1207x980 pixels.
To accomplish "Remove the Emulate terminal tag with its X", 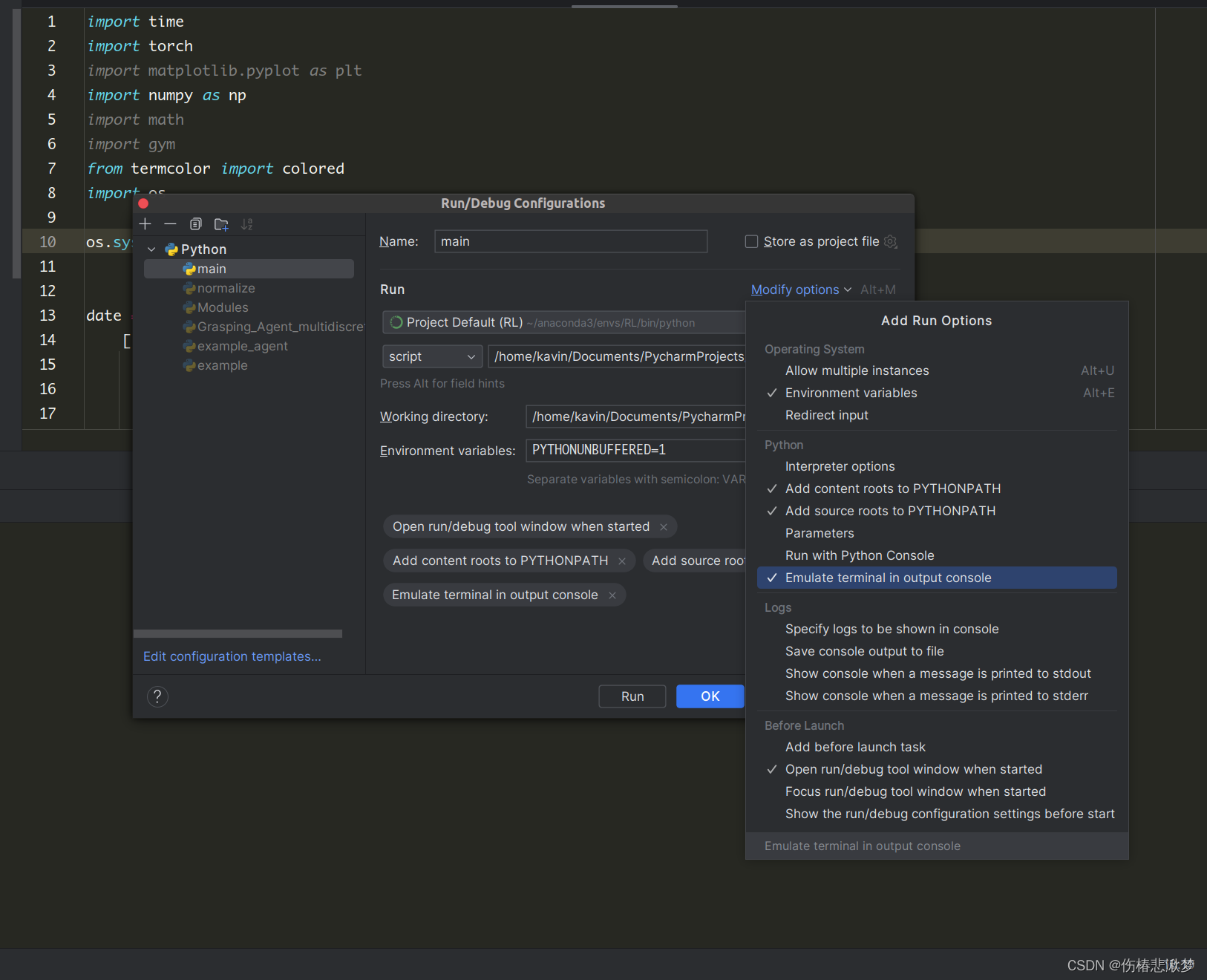I will (613, 594).
